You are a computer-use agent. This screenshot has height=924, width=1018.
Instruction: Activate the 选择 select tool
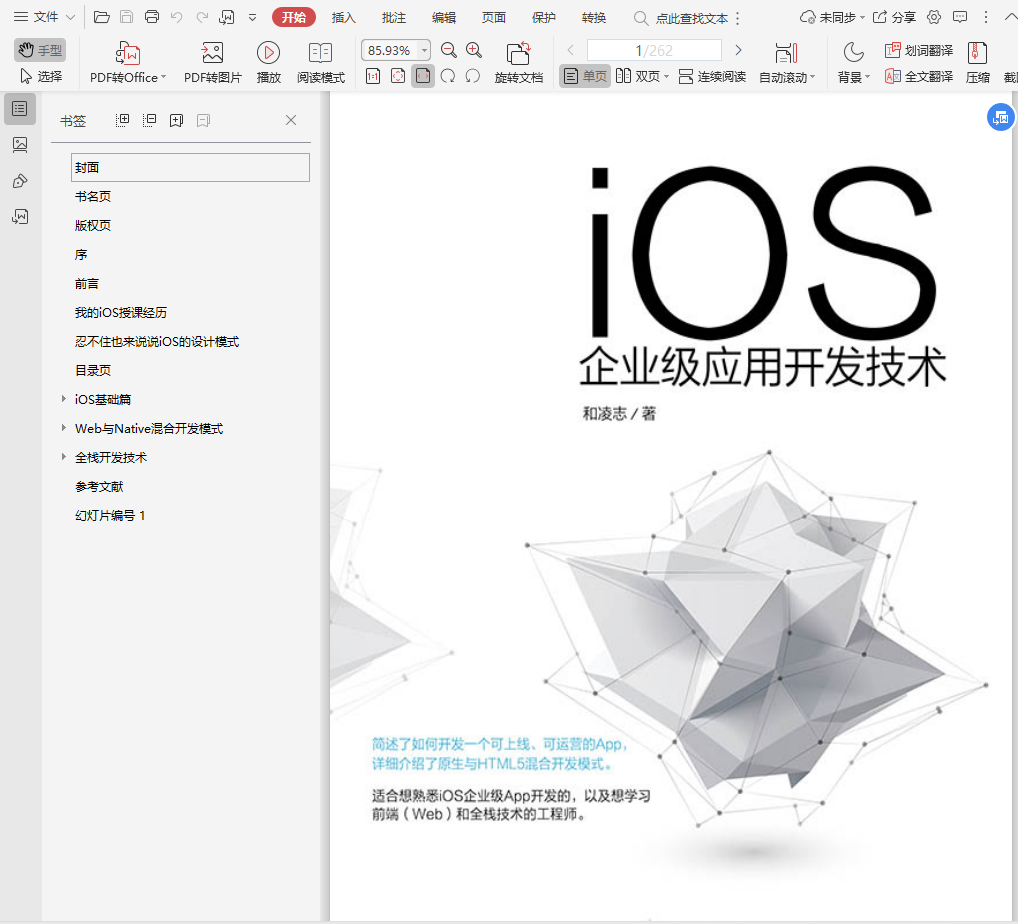pos(41,77)
